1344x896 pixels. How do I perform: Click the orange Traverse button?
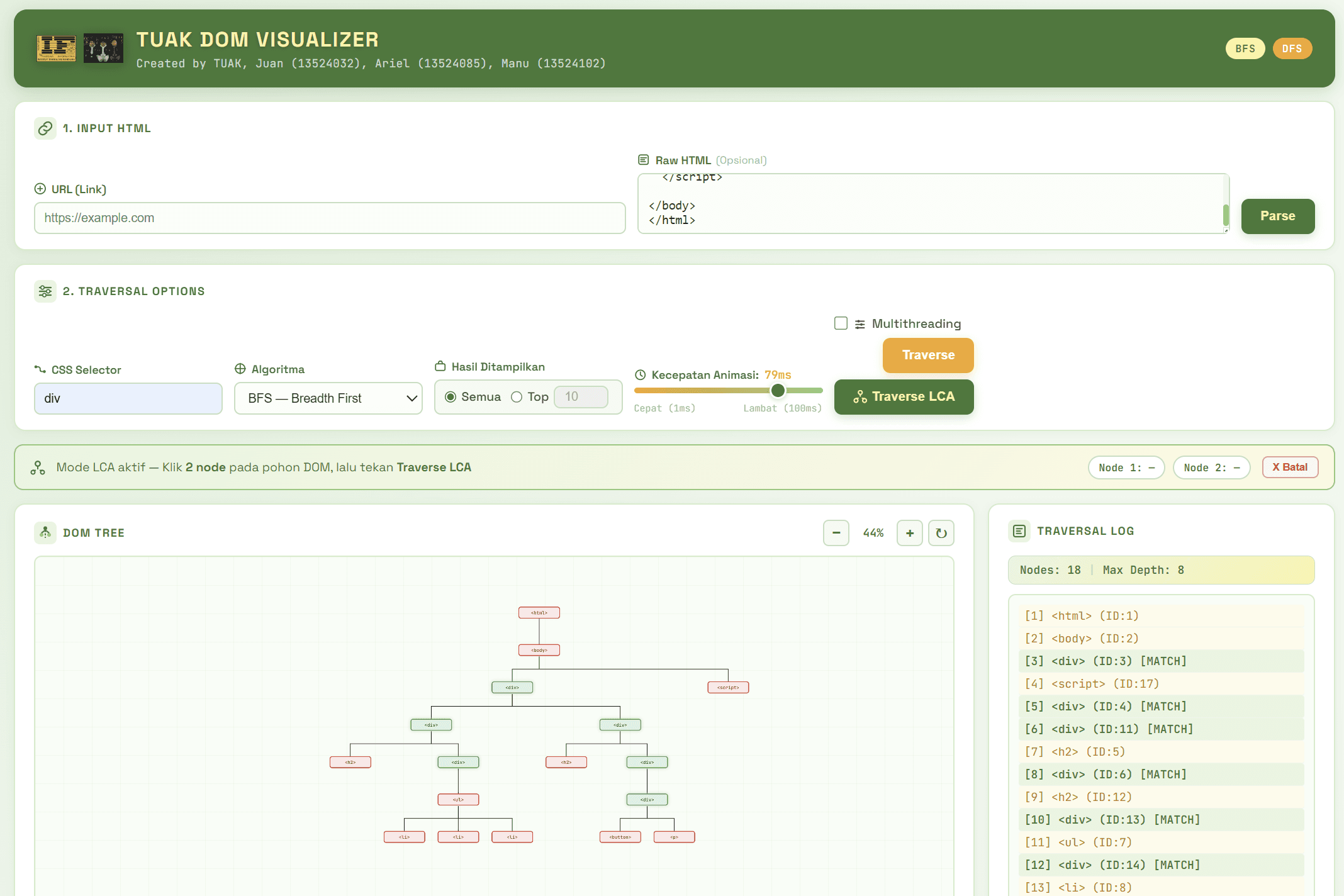(928, 355)
